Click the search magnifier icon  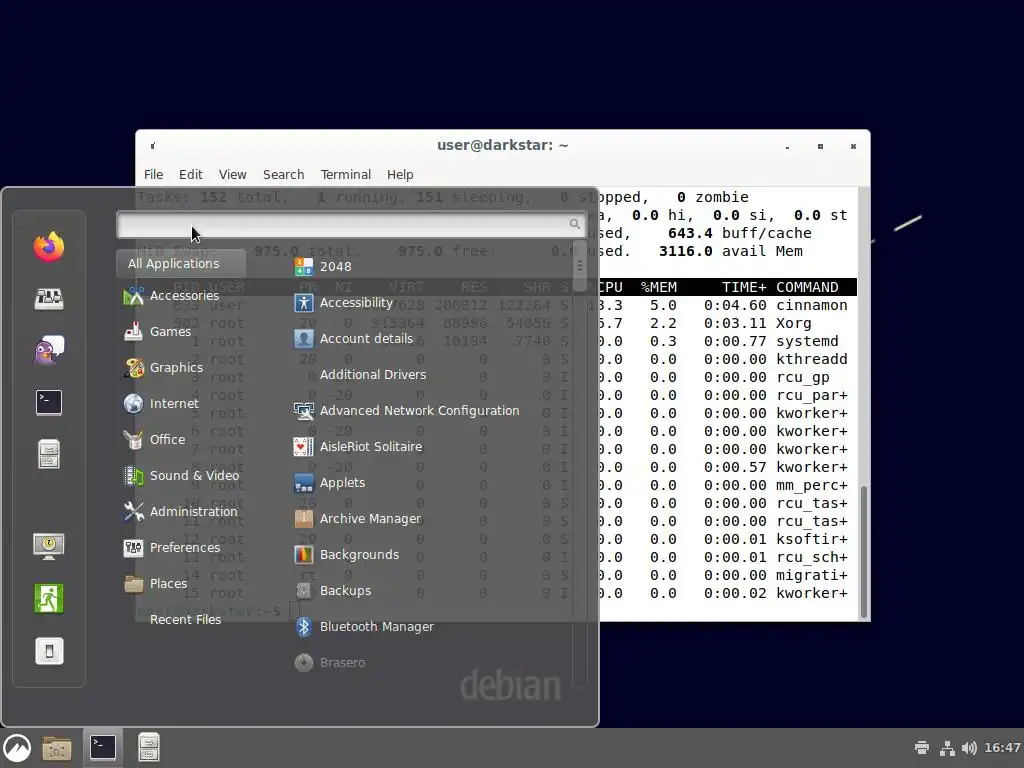(574, 224)
